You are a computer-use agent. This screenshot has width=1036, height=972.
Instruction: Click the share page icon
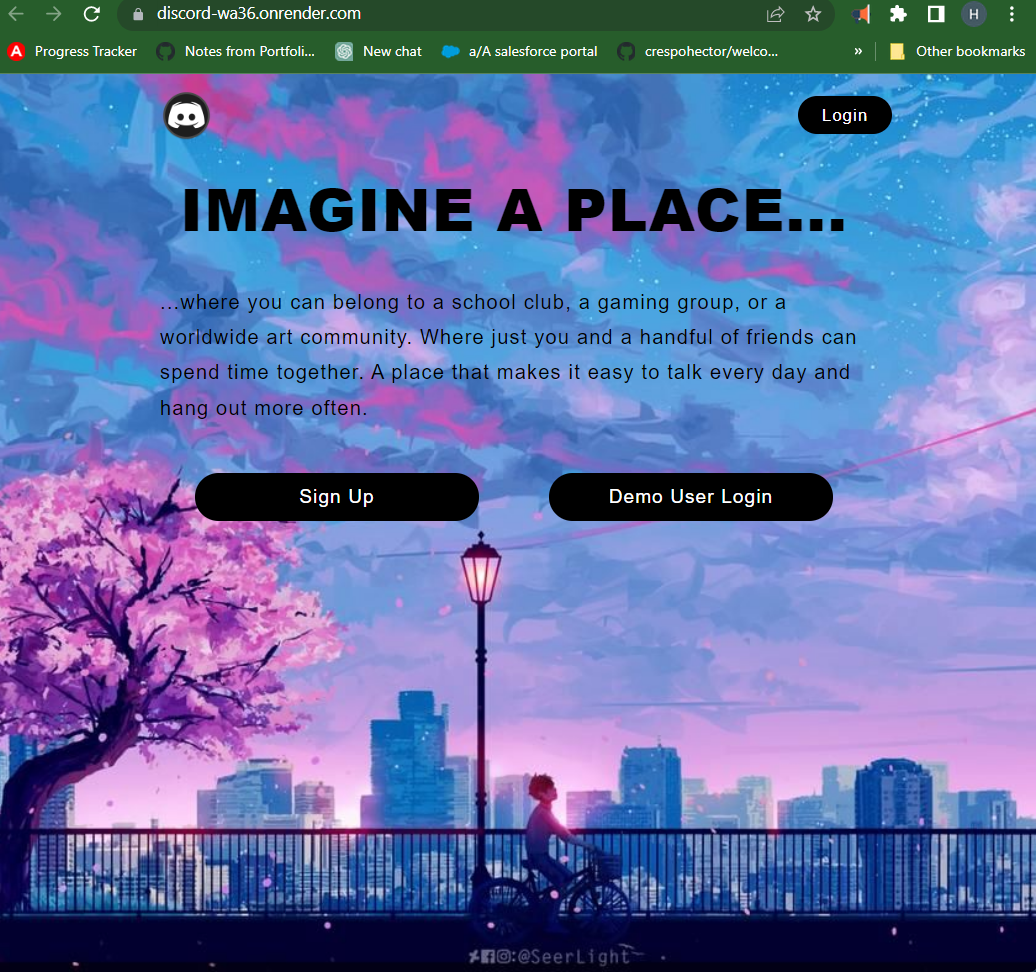pyautogui.click(x=776, y=14)
